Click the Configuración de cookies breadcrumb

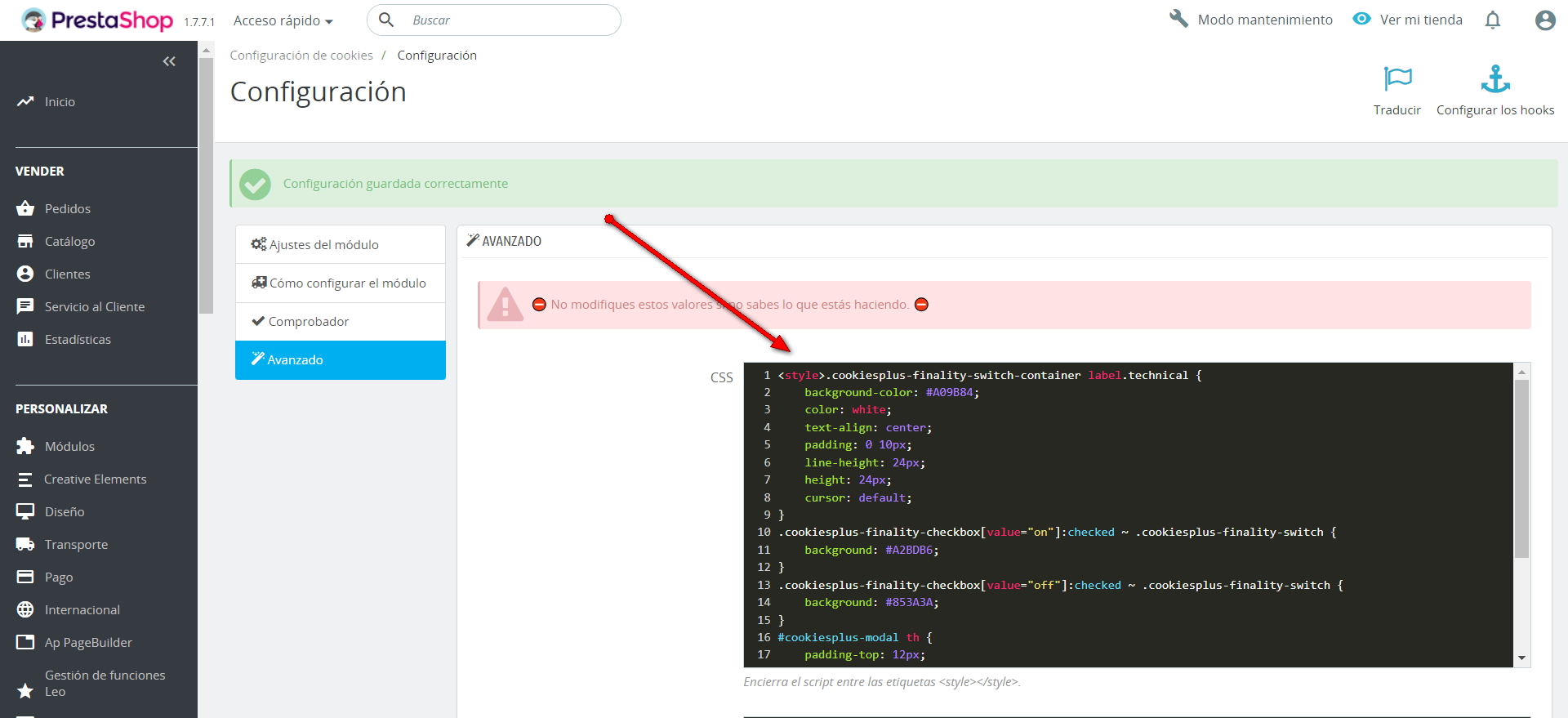[301, 55]
